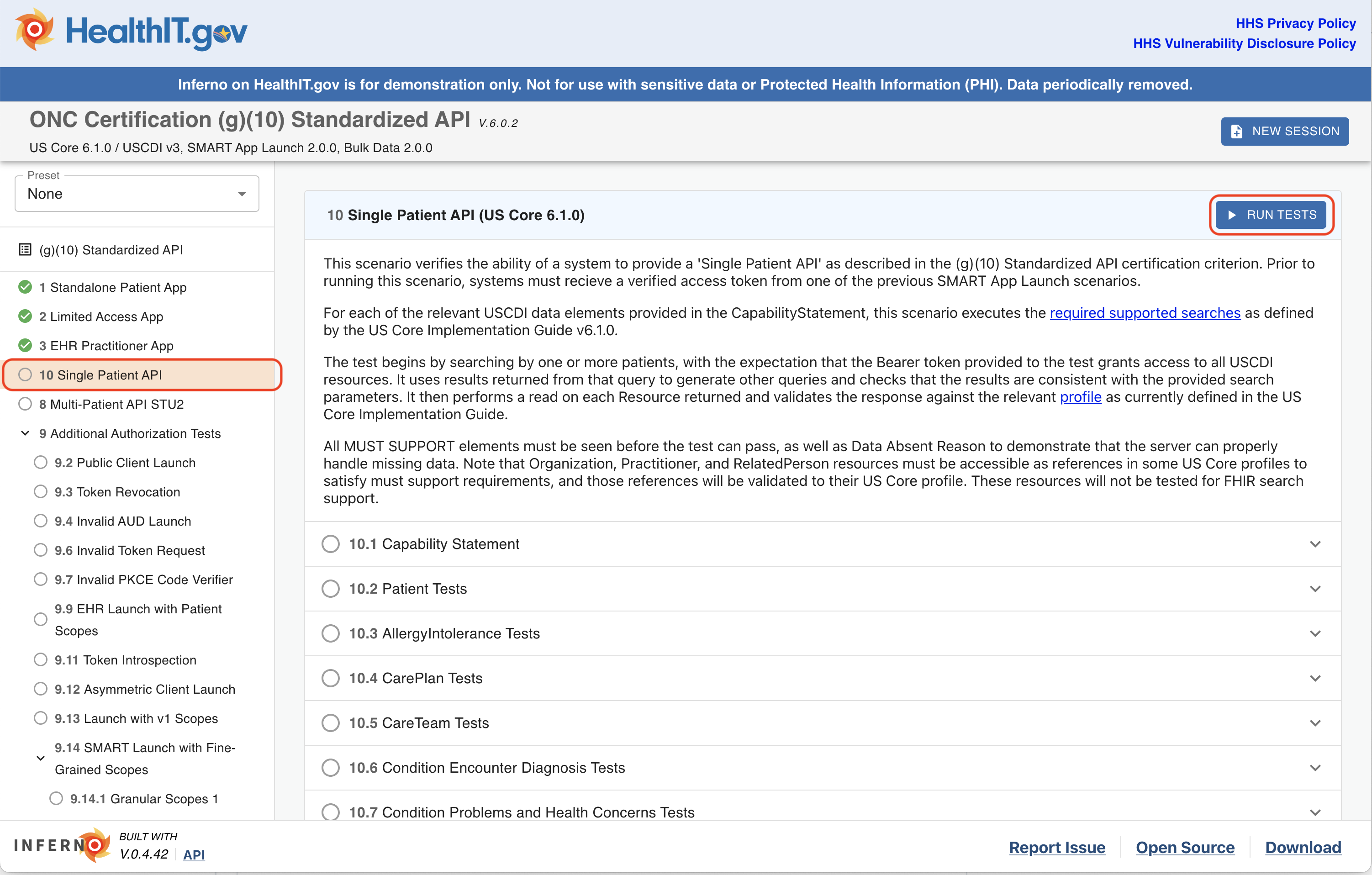Click the (g)(10) Standardized API list icon
Screen dimensions: 1372x875
pyautogui.click(x=25, y=249)
